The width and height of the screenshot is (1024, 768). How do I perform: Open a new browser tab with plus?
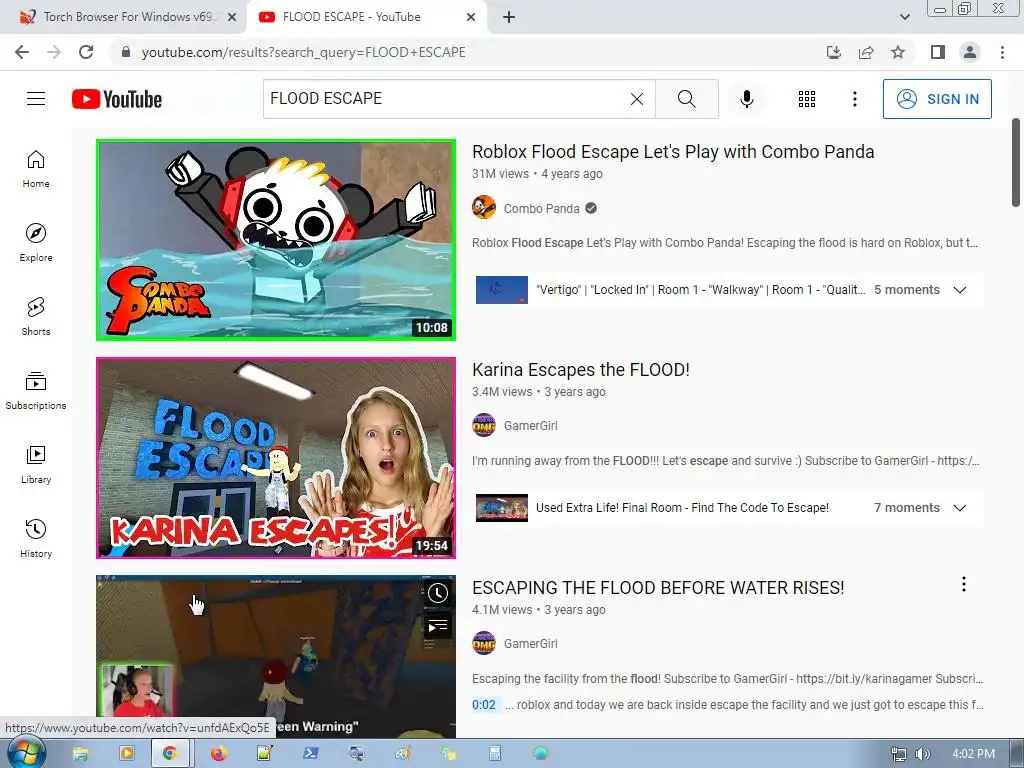pyautogui.click(x=509, y=17)
